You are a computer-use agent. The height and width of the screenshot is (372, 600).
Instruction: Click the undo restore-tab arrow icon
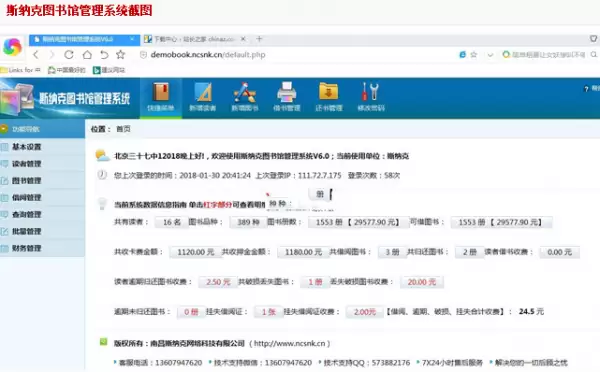point(104,55)
